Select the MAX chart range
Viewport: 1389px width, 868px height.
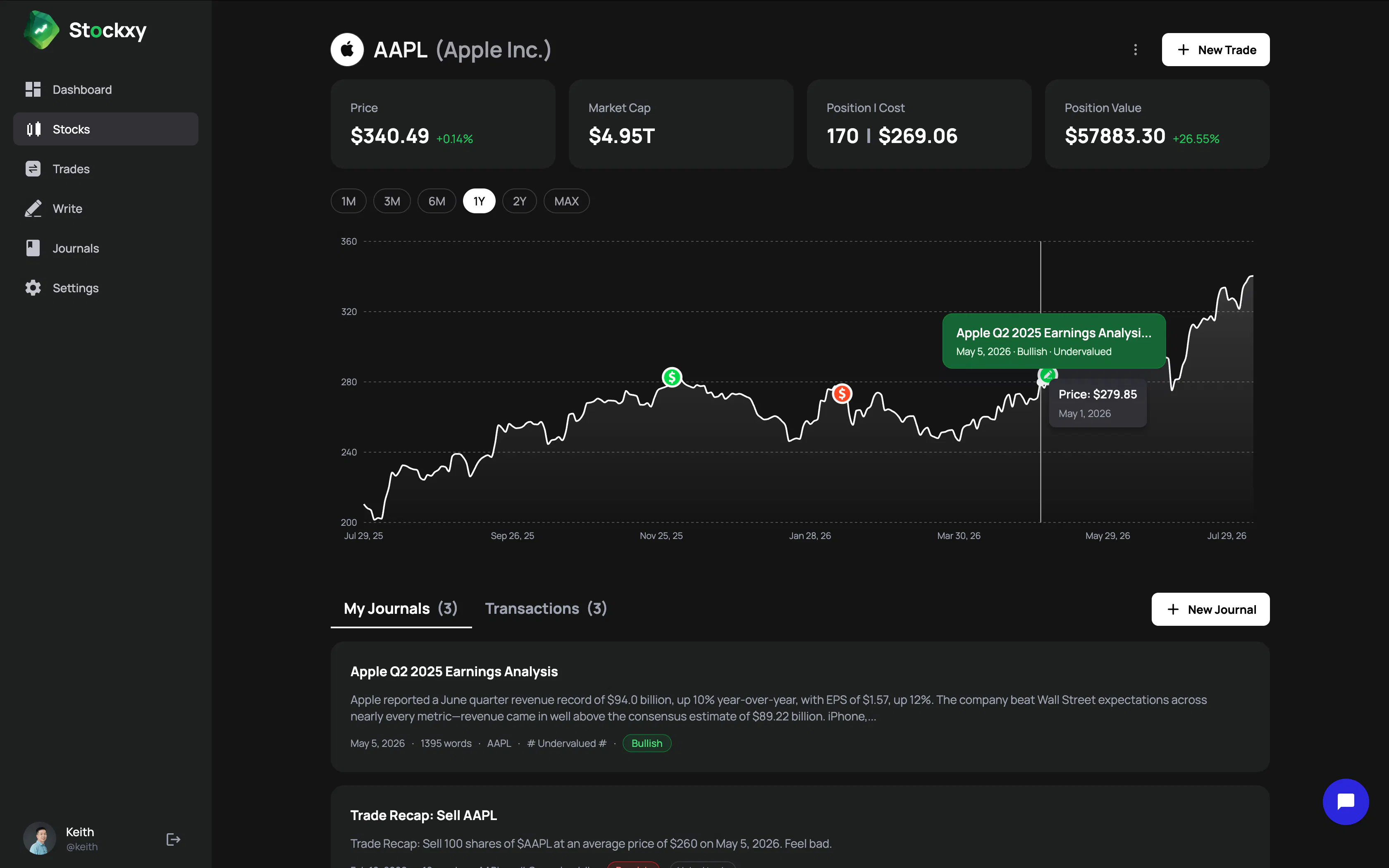[566, 201]
